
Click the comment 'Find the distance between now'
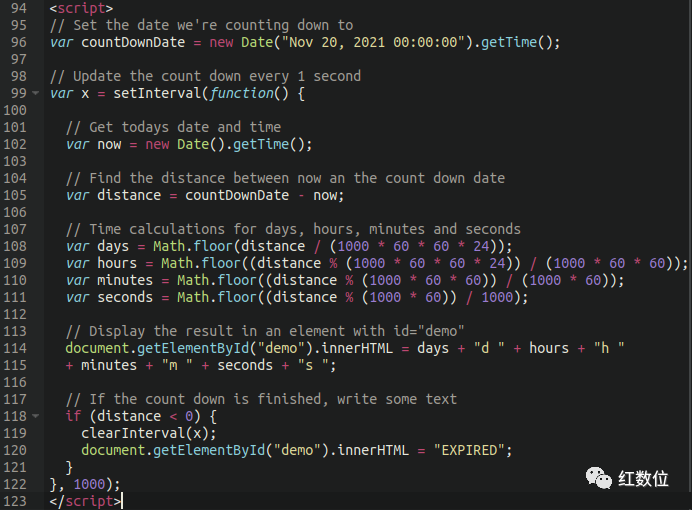click(x=286, y=179)
